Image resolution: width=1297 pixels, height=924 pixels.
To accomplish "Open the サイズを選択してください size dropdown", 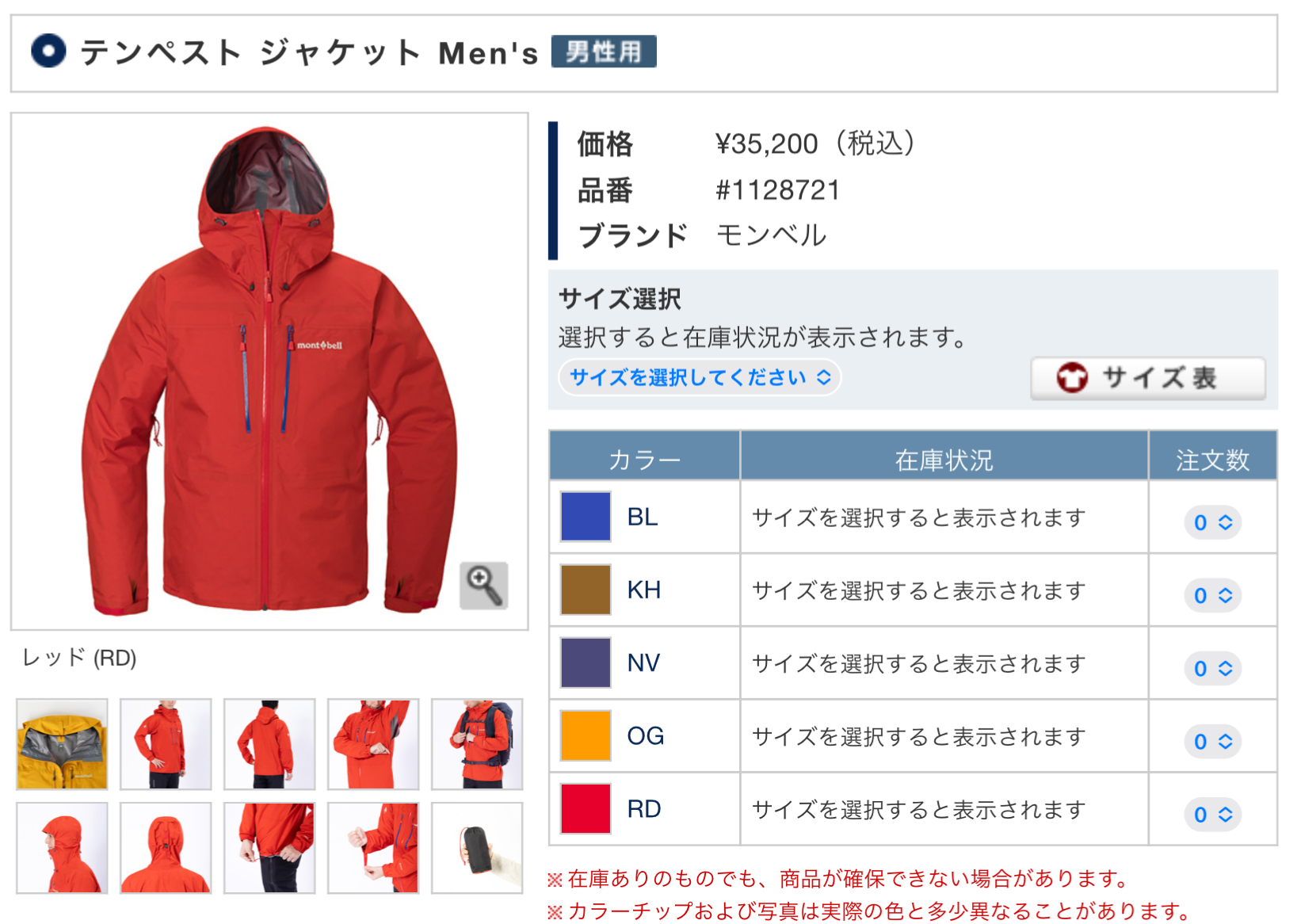I will tap(700, 377).
